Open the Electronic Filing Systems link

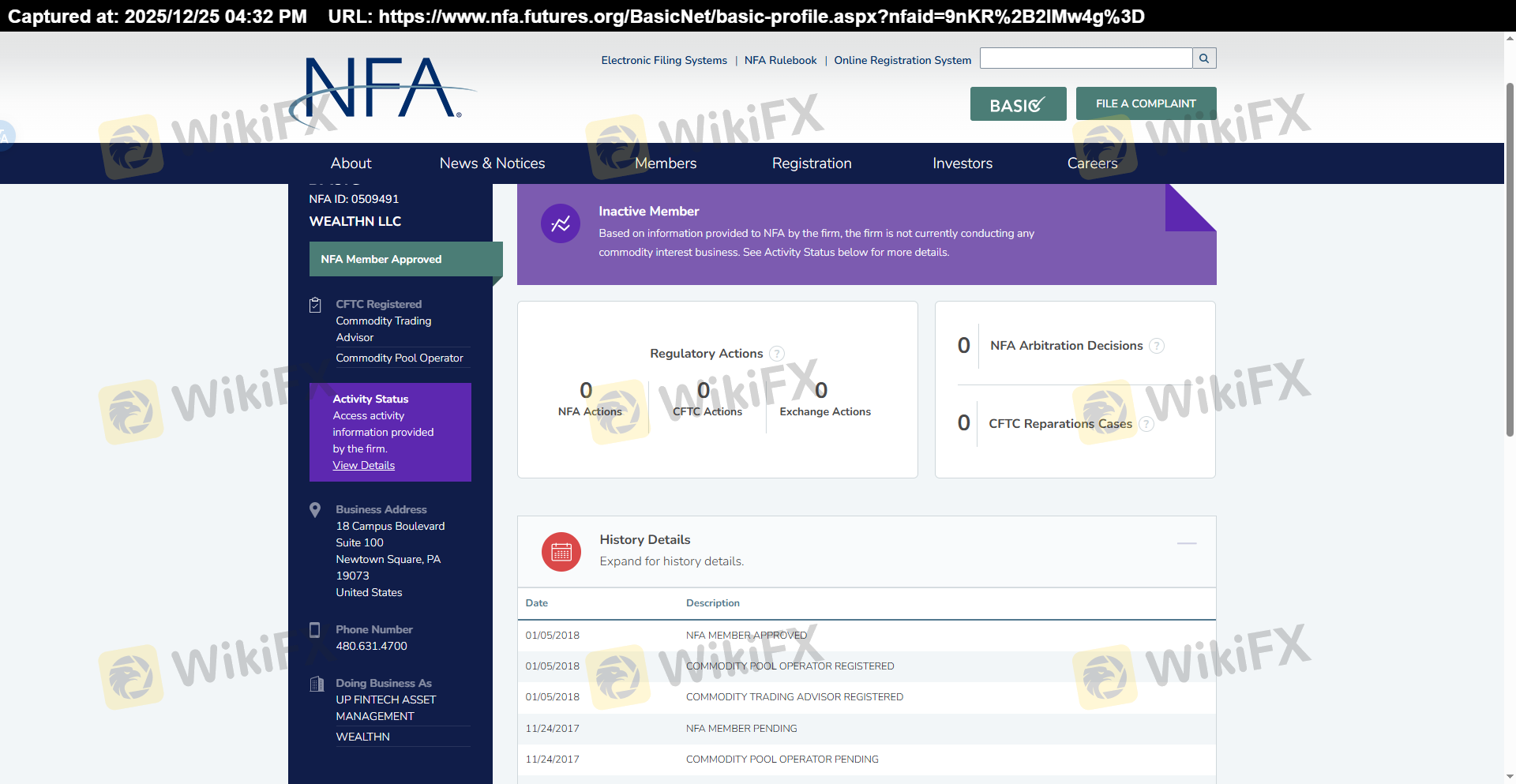[x=664, y=60]
